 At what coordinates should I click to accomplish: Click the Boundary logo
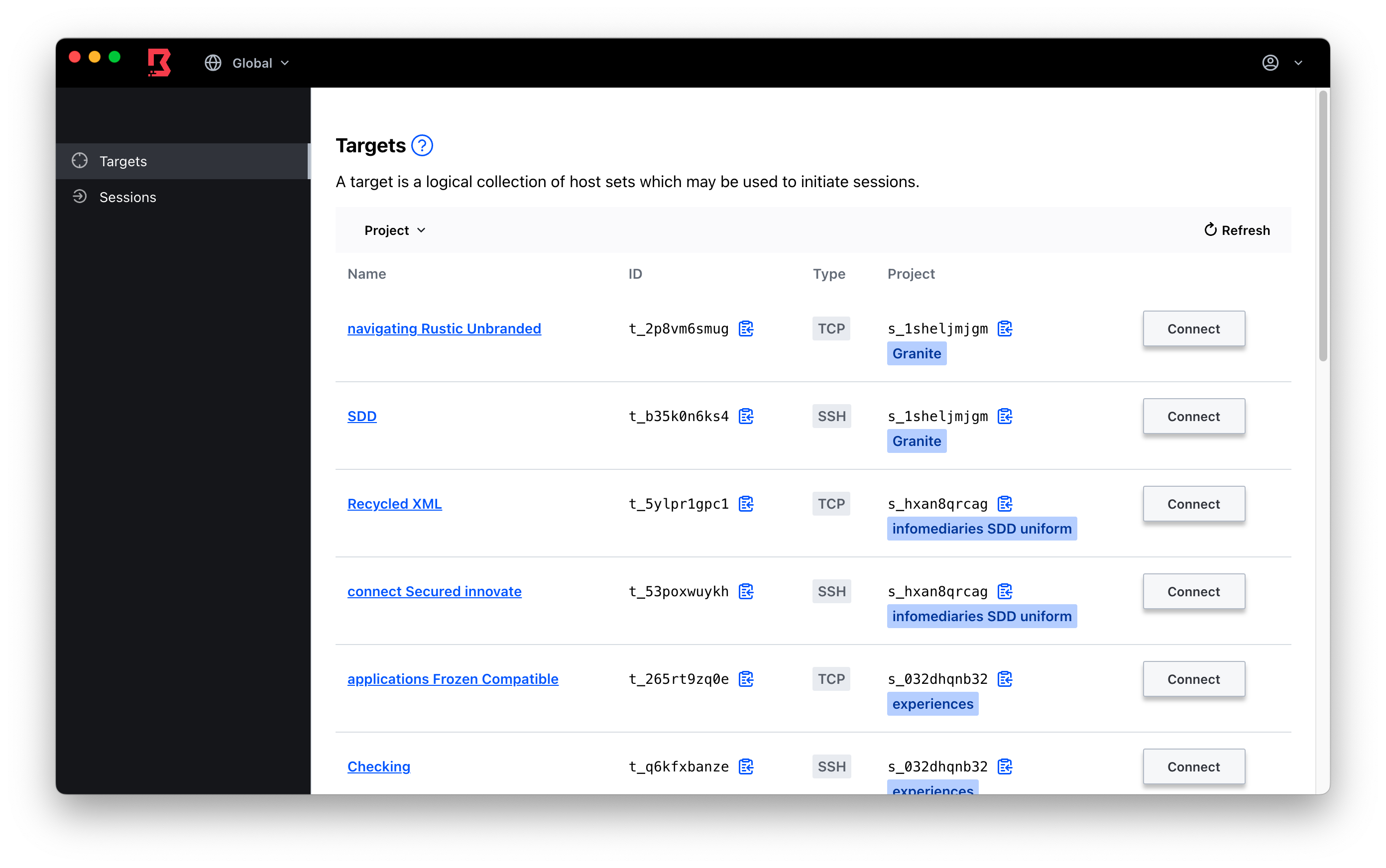point(159,63)
